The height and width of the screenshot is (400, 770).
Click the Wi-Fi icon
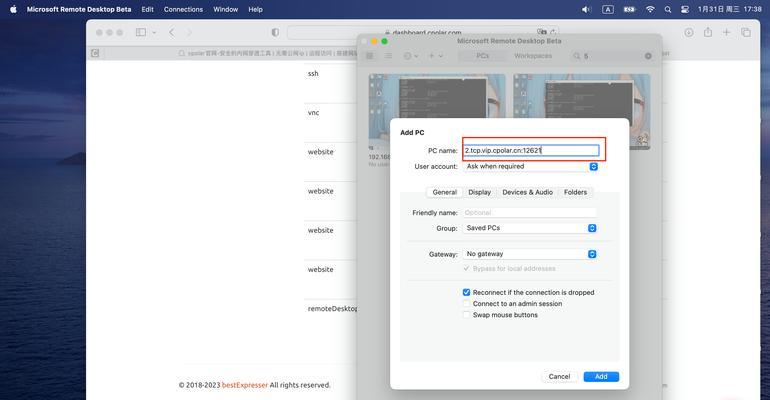tap(650, 9)
